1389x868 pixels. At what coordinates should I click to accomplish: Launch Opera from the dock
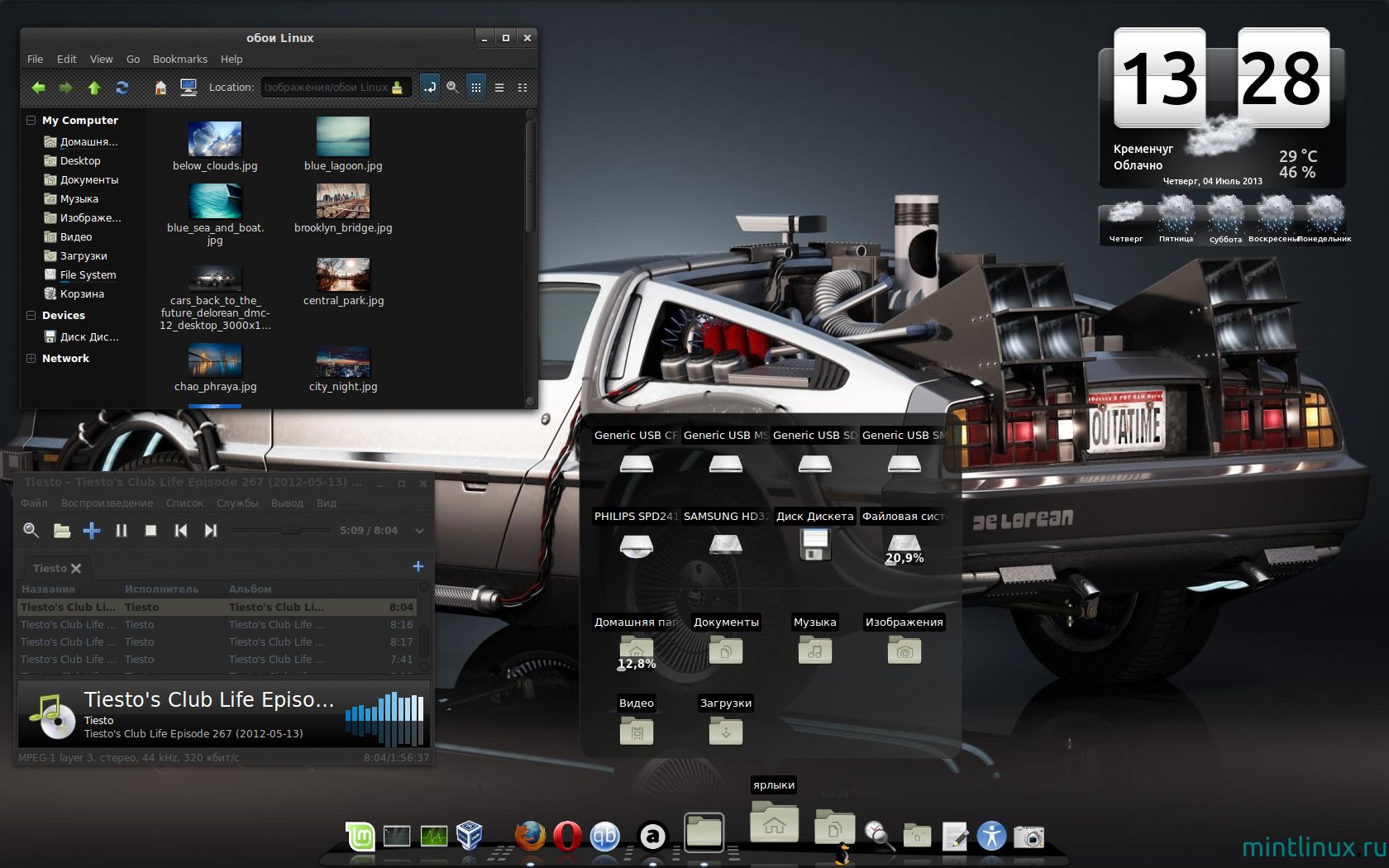click(x=567, y=837)
